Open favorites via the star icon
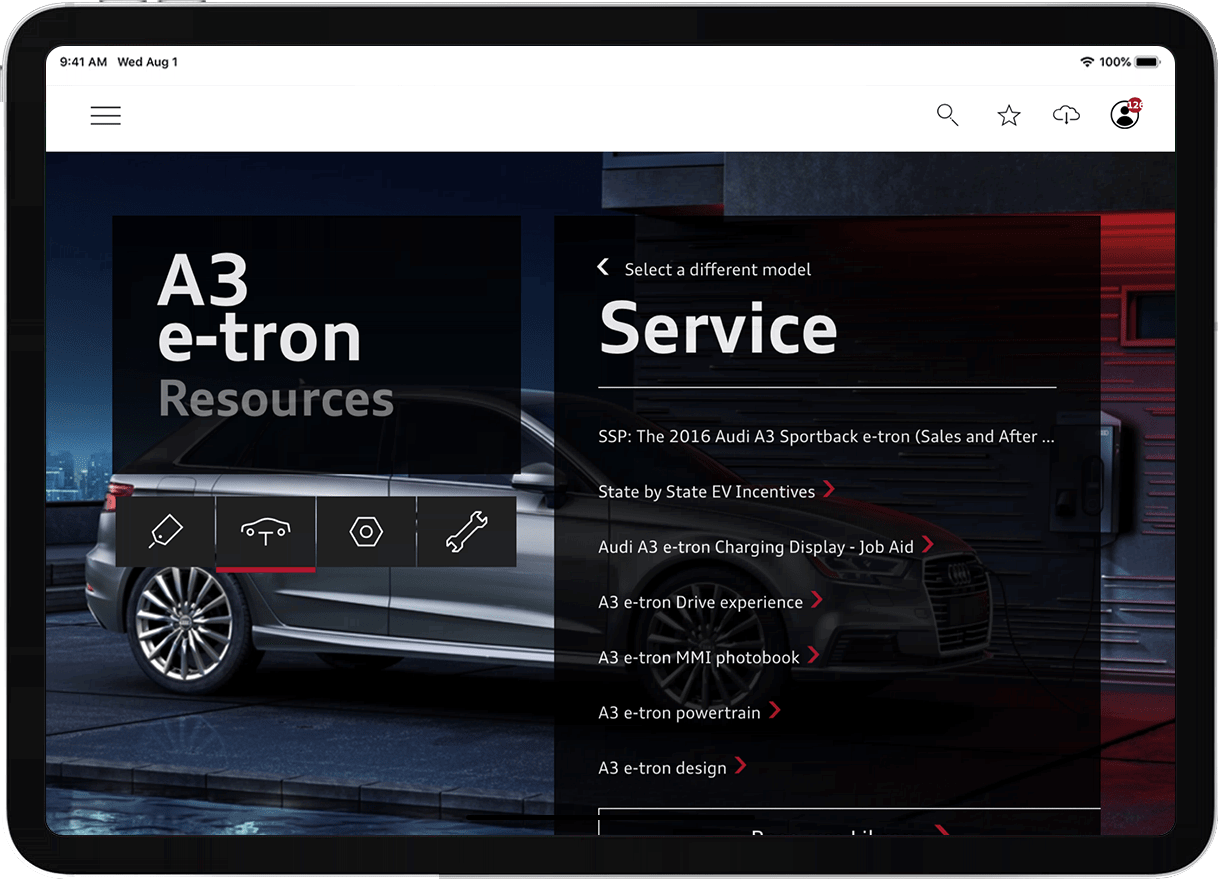 pyautogui.click(x=1009, y=116)
